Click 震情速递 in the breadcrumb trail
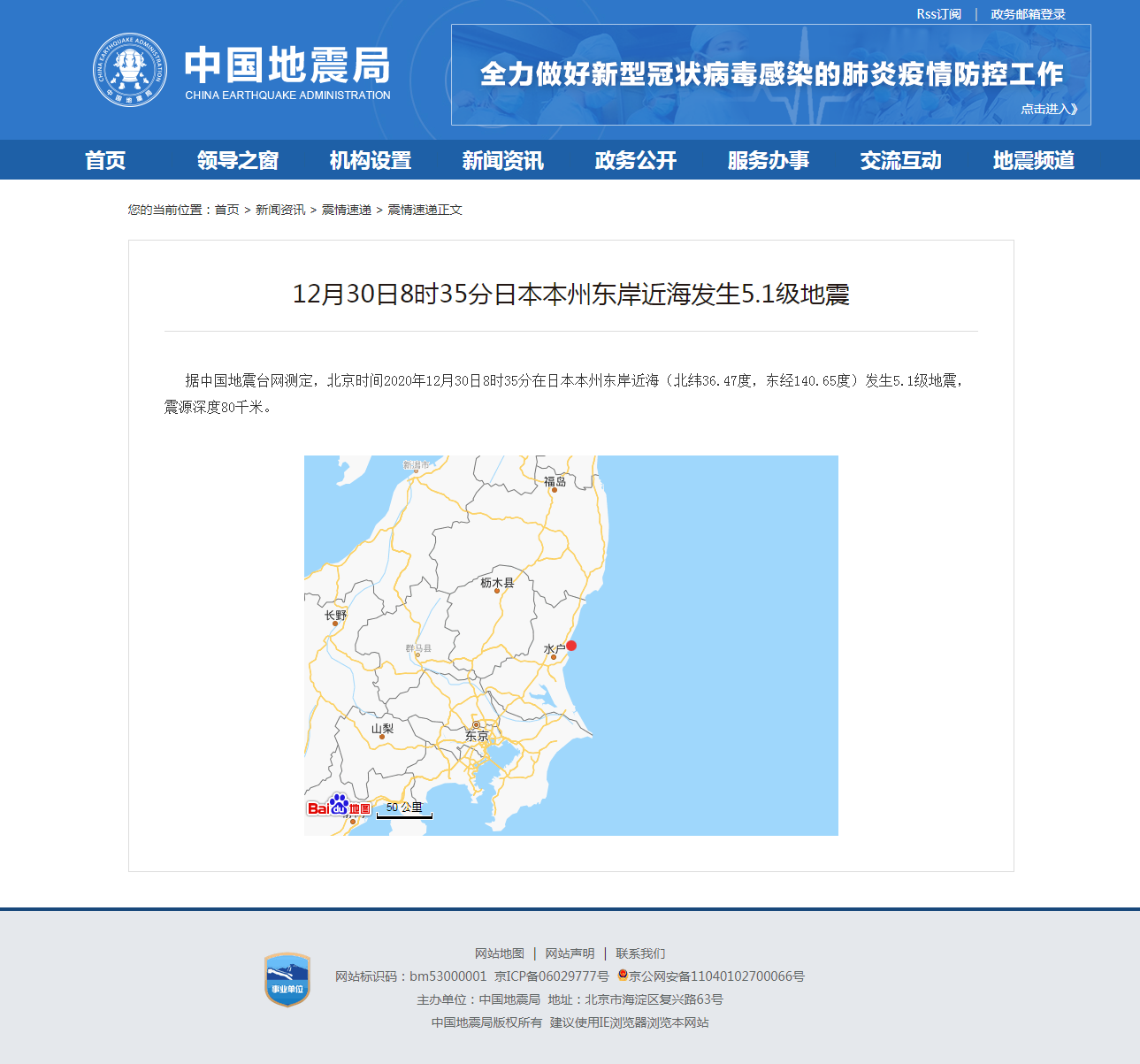 pos(347,210)
